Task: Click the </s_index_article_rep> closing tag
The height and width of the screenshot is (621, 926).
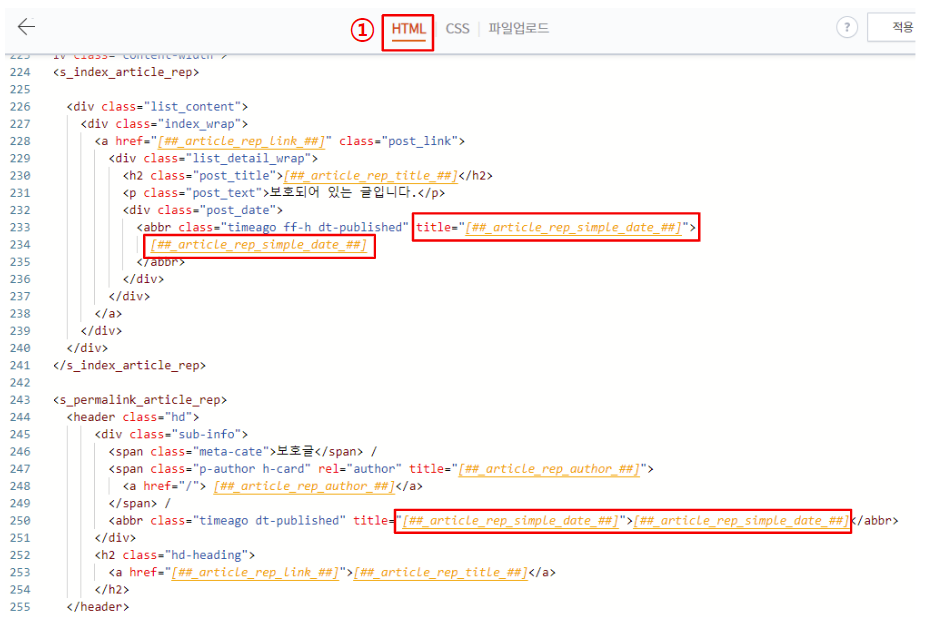Action: 129,365
